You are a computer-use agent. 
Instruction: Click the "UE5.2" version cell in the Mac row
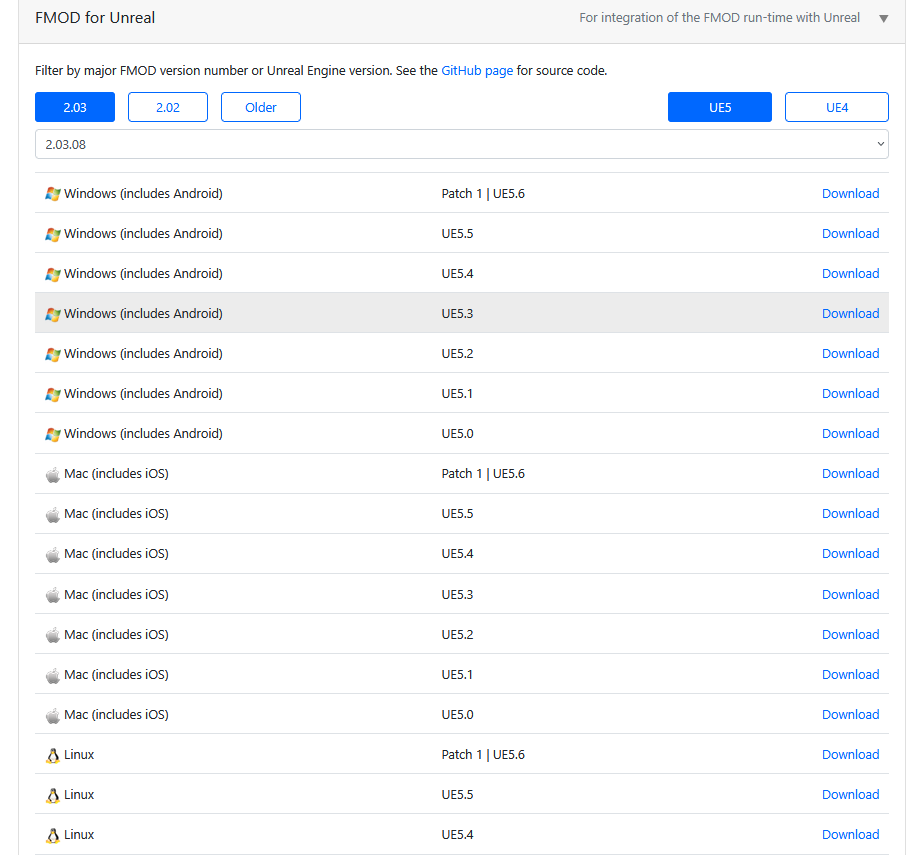(x=457, y=634)
